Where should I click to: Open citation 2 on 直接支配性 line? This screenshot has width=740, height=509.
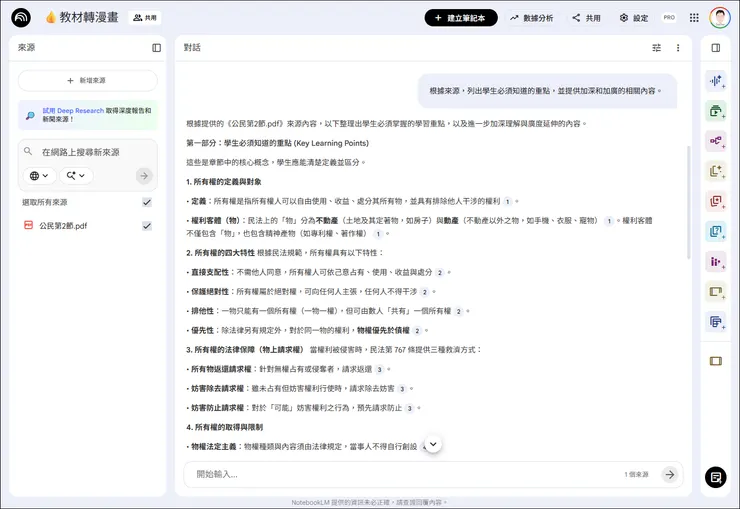439,273
